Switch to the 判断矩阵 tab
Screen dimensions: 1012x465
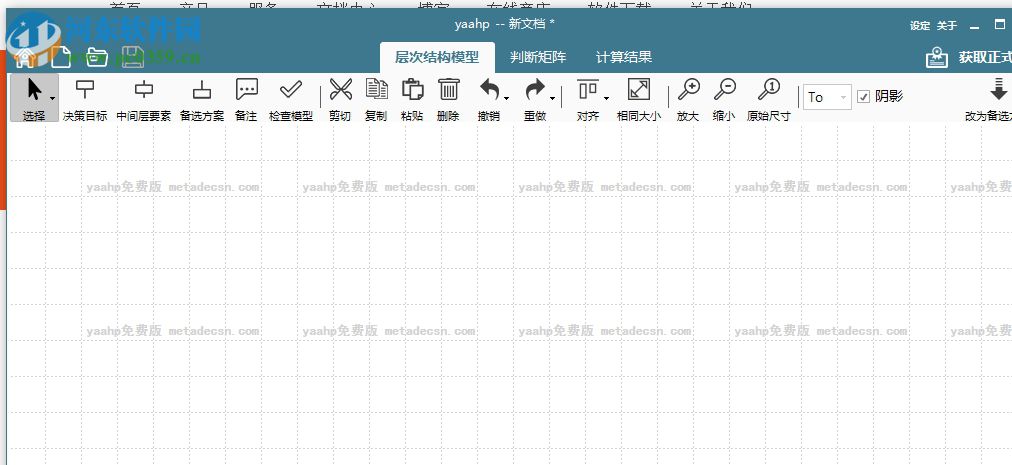(538, 57)
